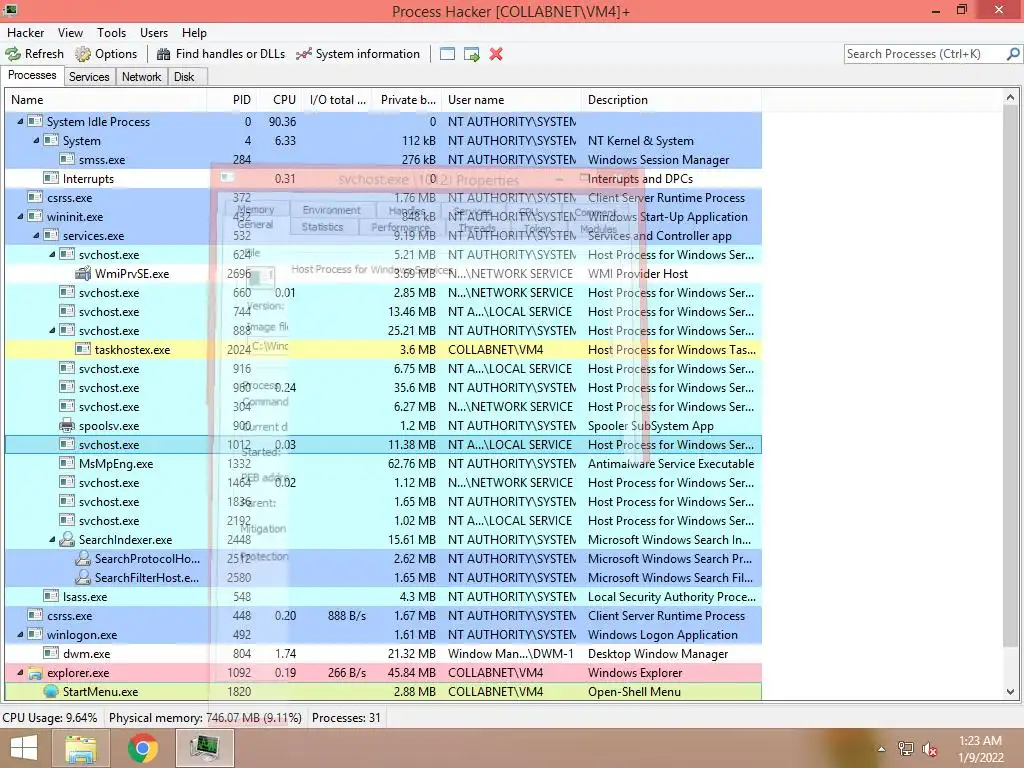Open the Help menu

[194, 33]
